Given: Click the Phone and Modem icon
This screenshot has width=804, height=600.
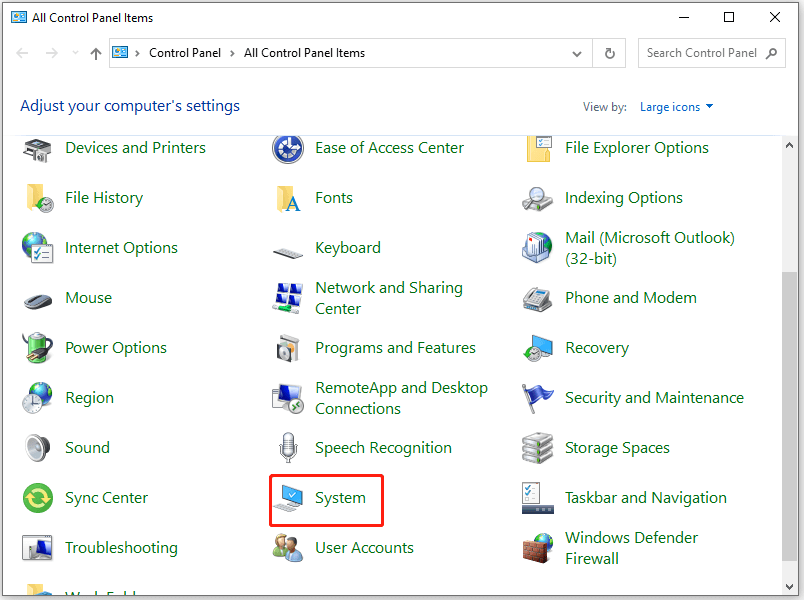Looking at the screenshot, I should [x=537, y=298].
